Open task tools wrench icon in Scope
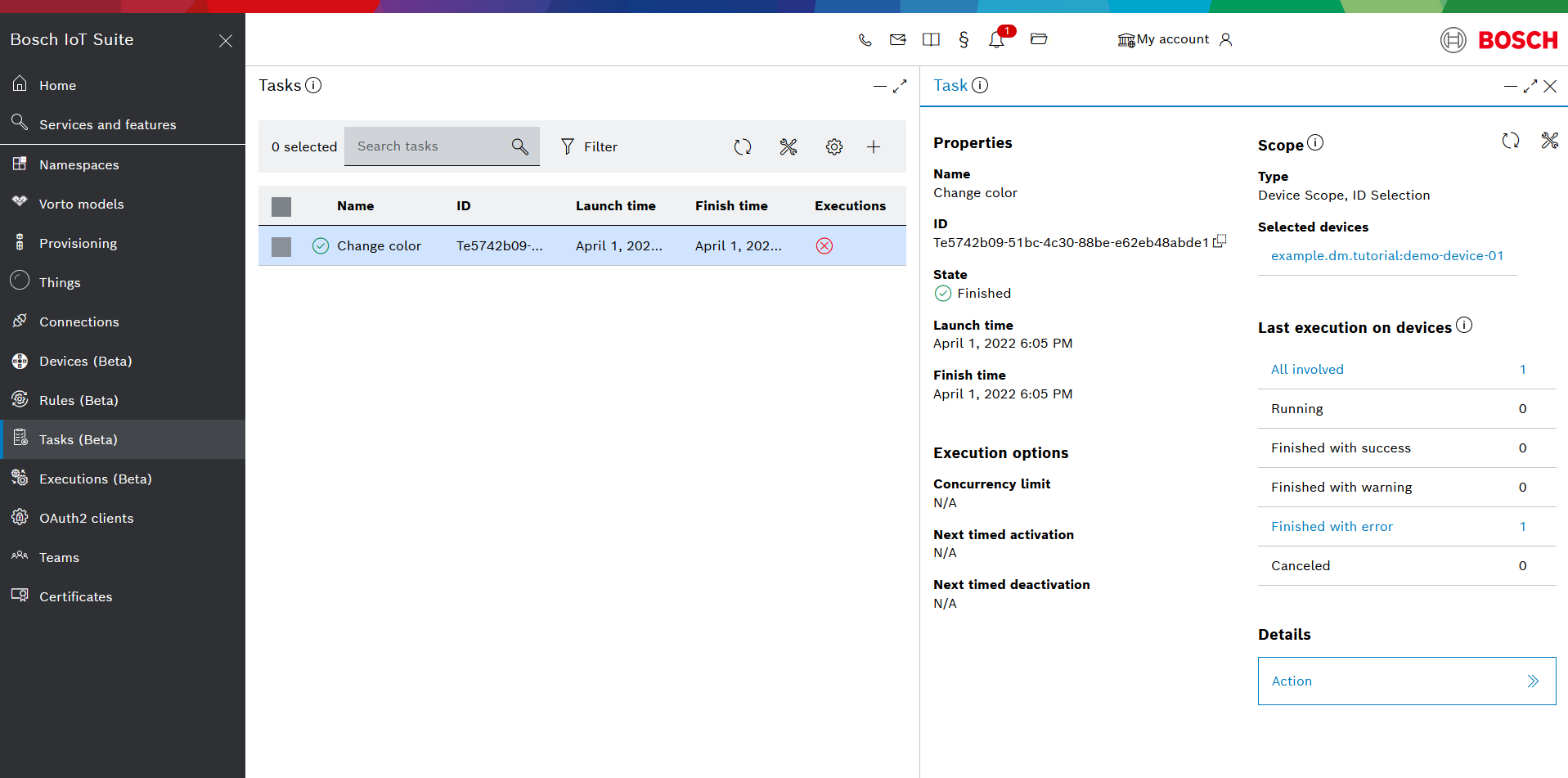The height and width of the screenshot is (778, 1568). click(x=1550, y=141)
